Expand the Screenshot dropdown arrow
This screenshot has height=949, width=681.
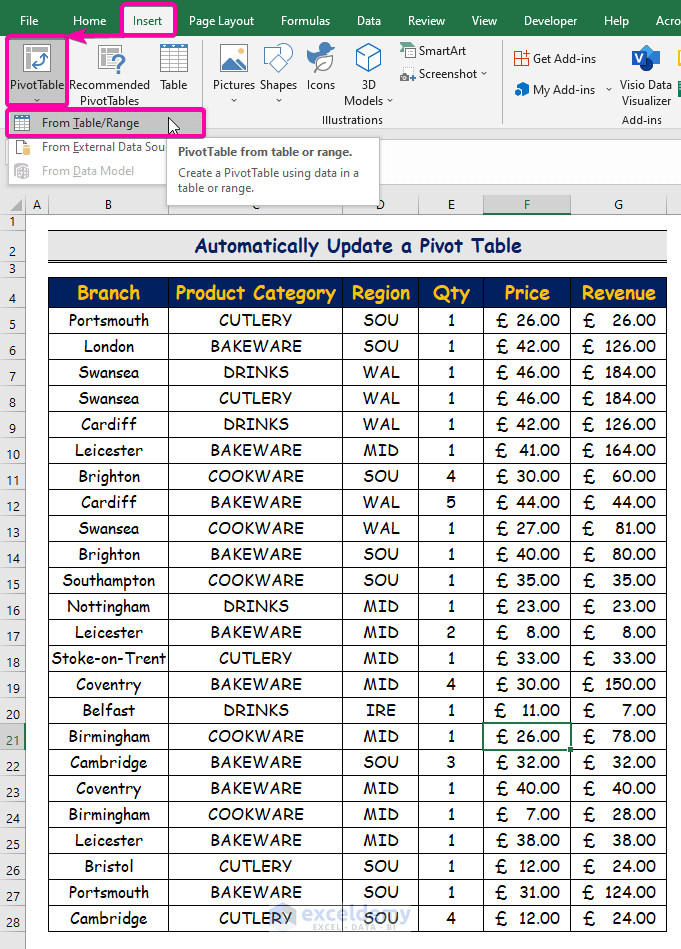coord(484,74)
